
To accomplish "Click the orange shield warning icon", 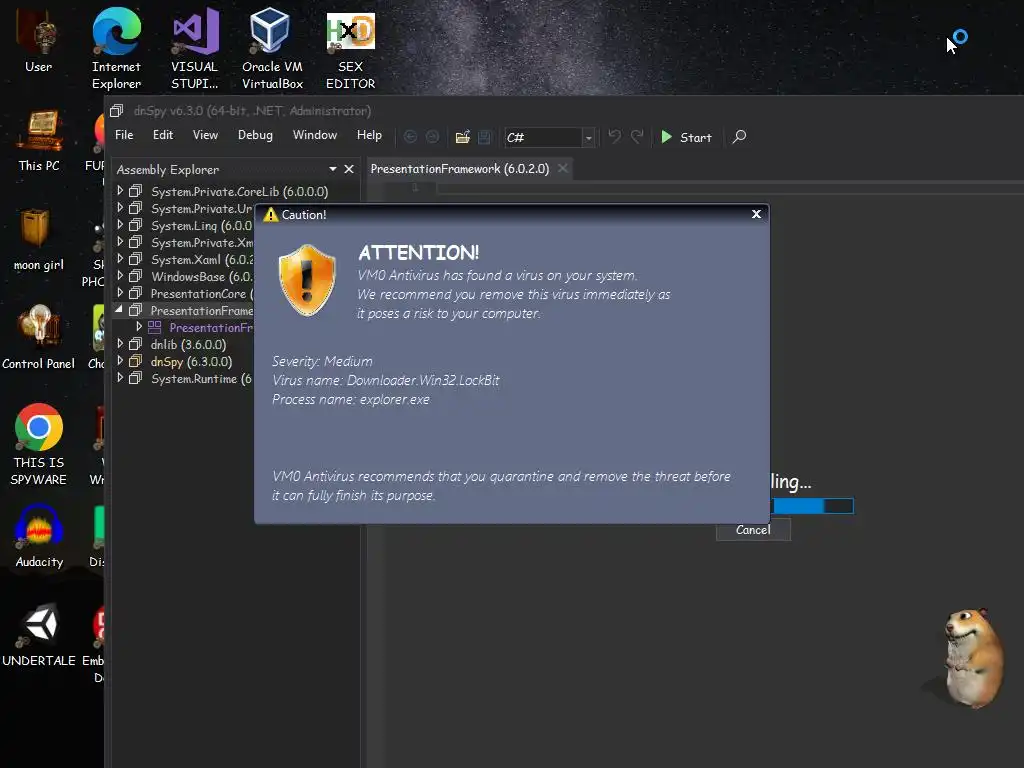I will (x=307, y=280).
